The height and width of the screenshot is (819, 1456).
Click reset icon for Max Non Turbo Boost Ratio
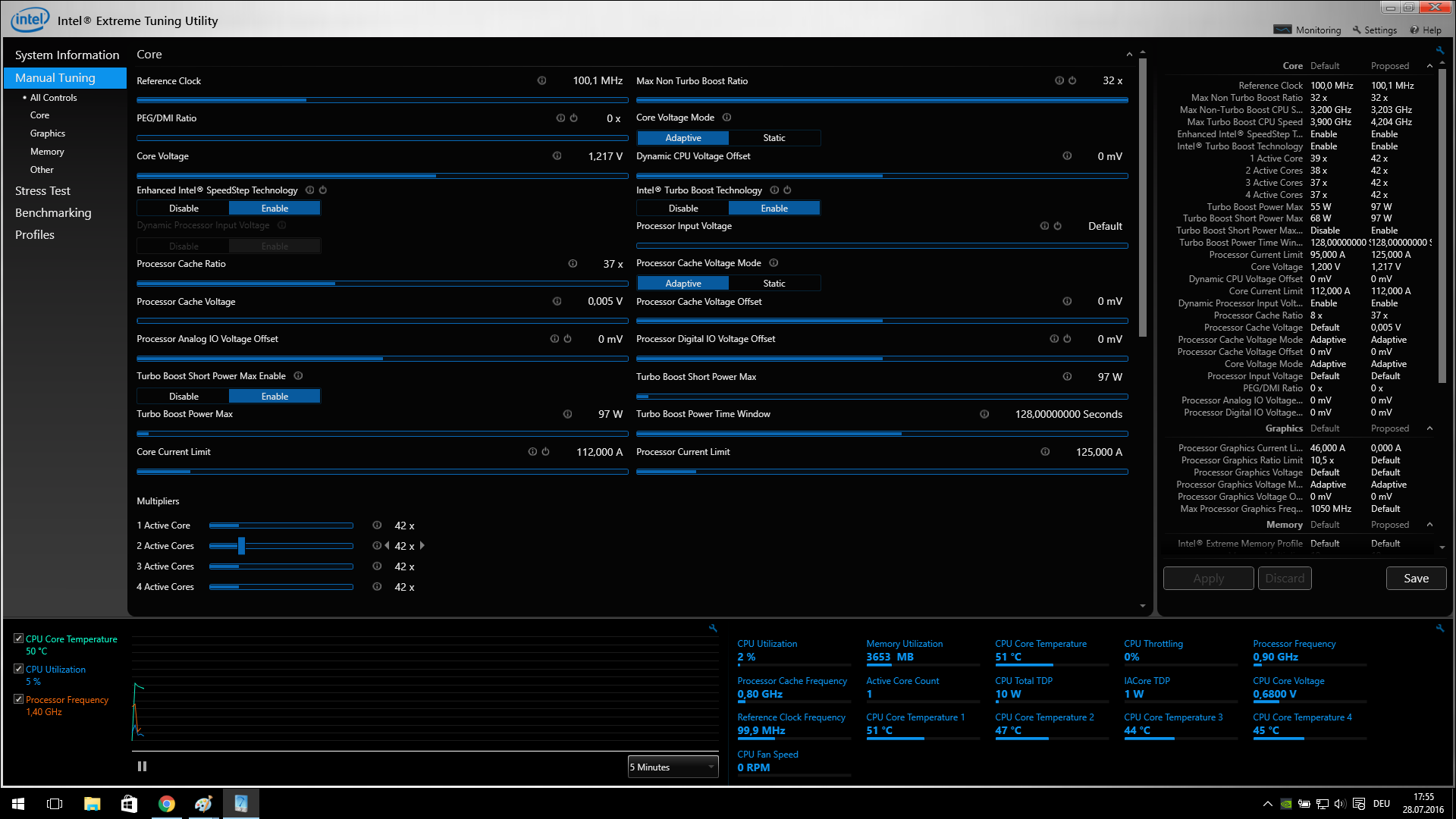coord(1072,80)
